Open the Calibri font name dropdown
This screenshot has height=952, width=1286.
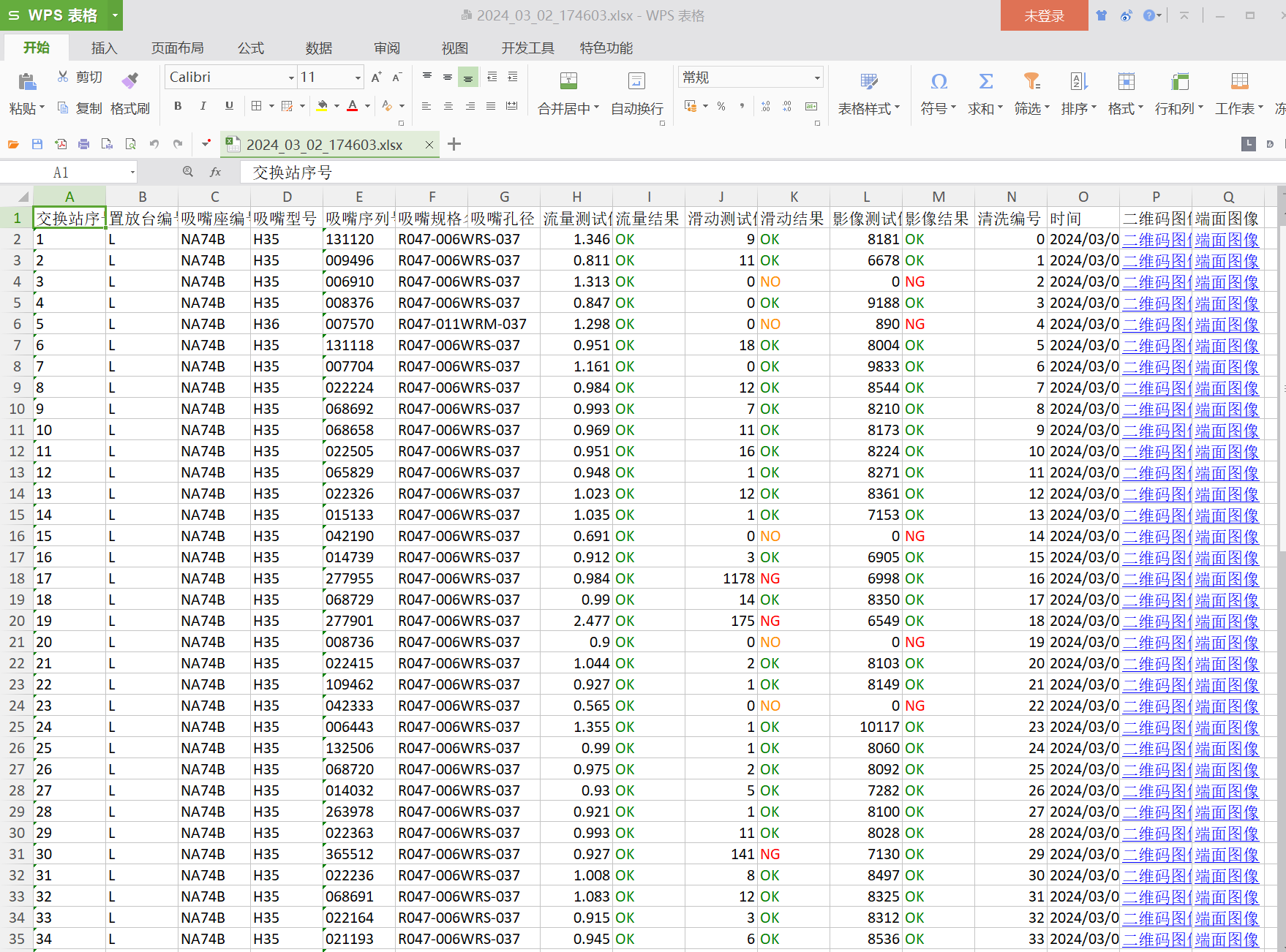[291, 78]
